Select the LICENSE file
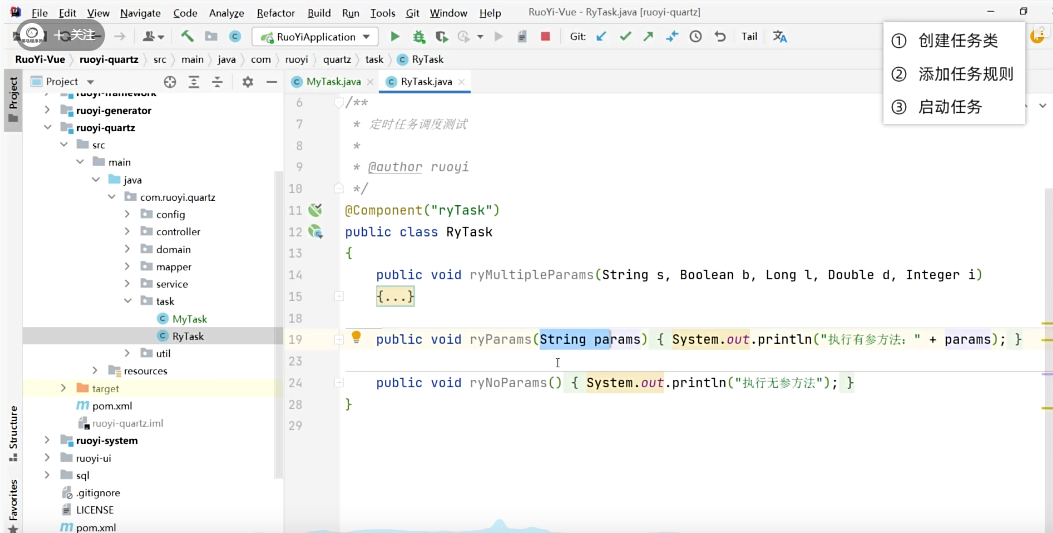This screenshot has height=533, width=1053. pos(95,510)
